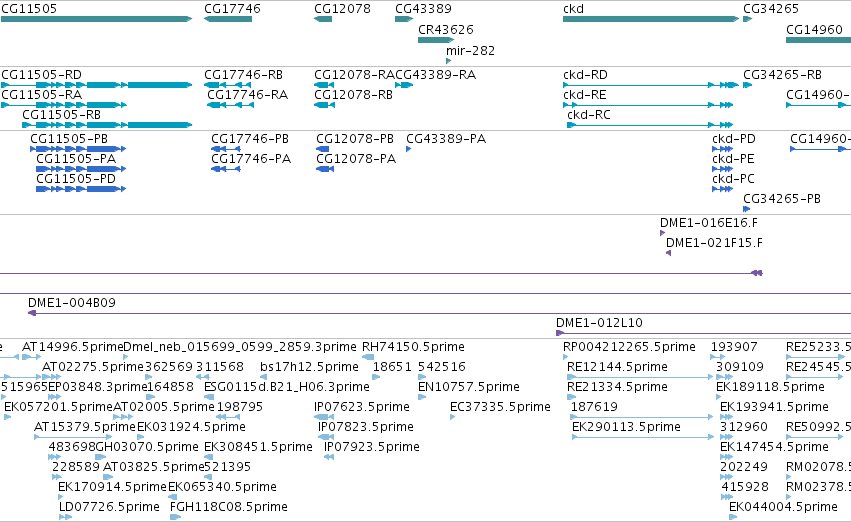Select protein CG34265-PB
851x522 pixels.
tap(747, 209)
